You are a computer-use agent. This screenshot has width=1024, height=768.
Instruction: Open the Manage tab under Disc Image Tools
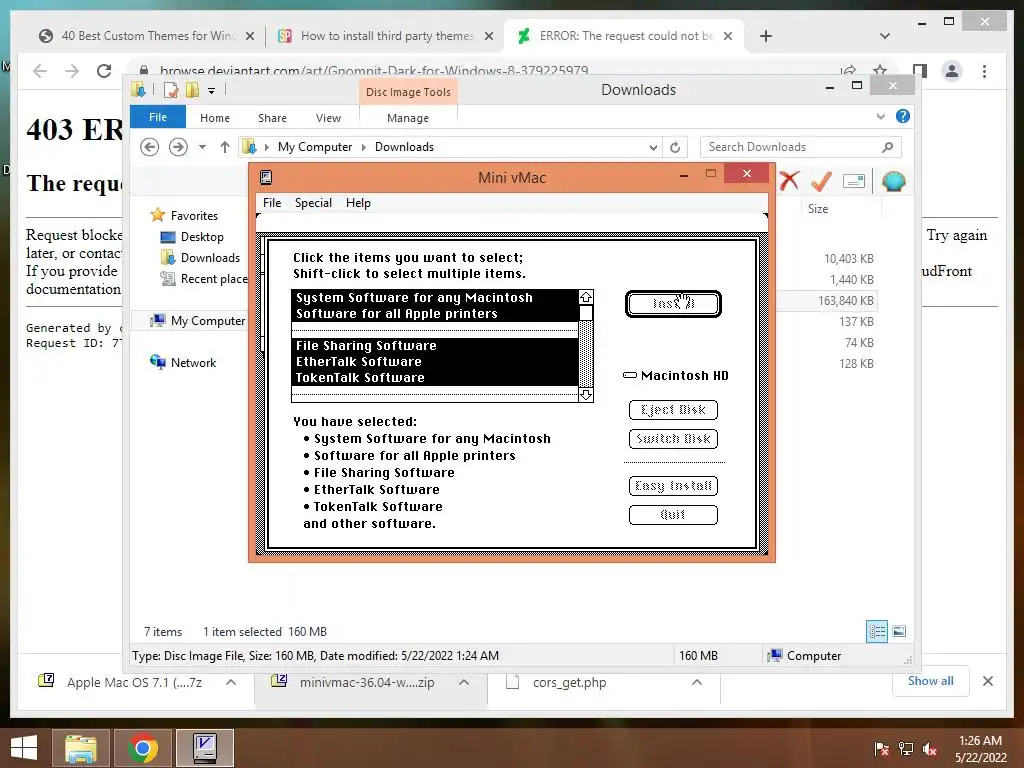coord(408,118)
